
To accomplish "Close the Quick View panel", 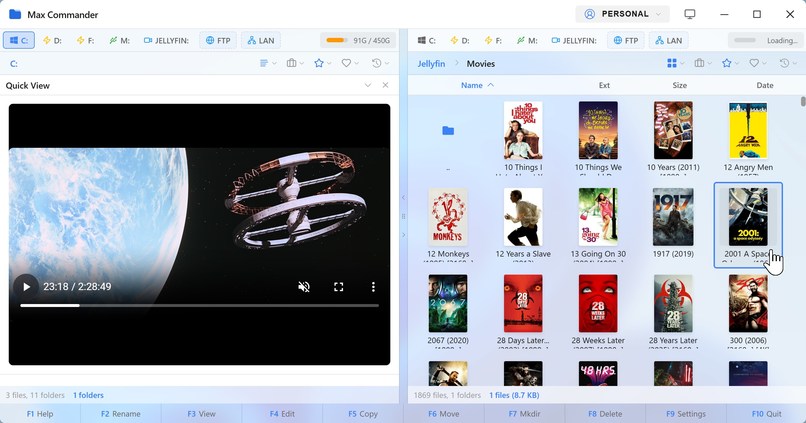I will (386, 85).
